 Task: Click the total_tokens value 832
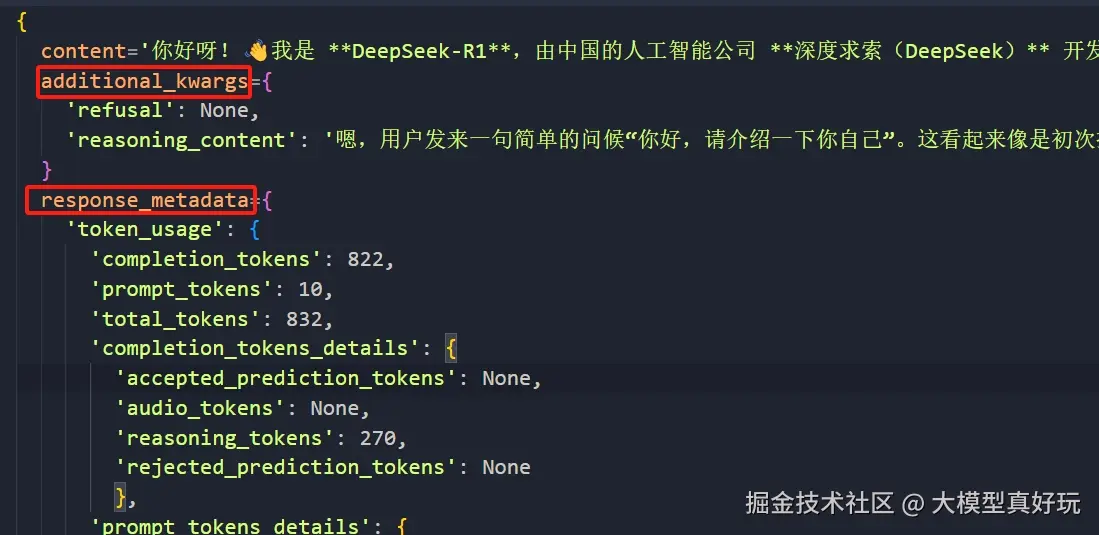[x=304, y=319]
